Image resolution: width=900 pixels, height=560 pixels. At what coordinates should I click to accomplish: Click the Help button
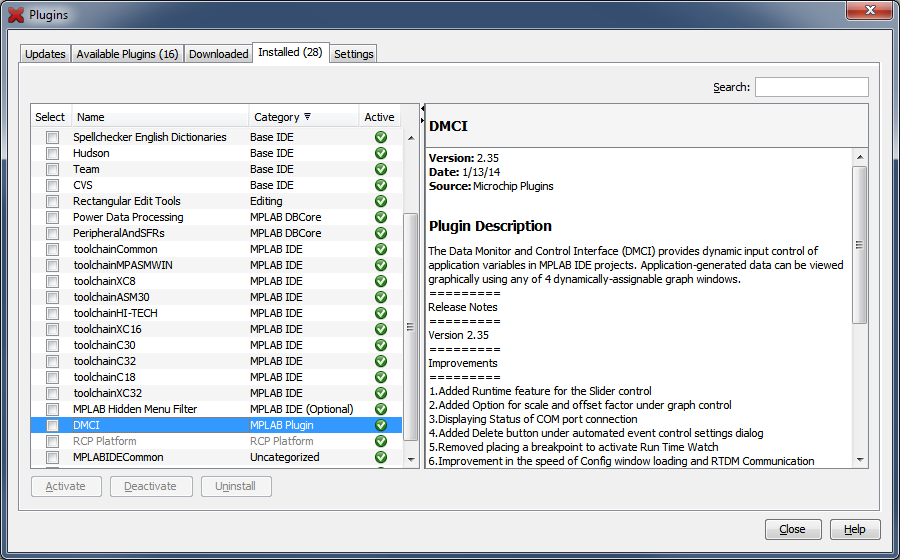click(855, 529)
